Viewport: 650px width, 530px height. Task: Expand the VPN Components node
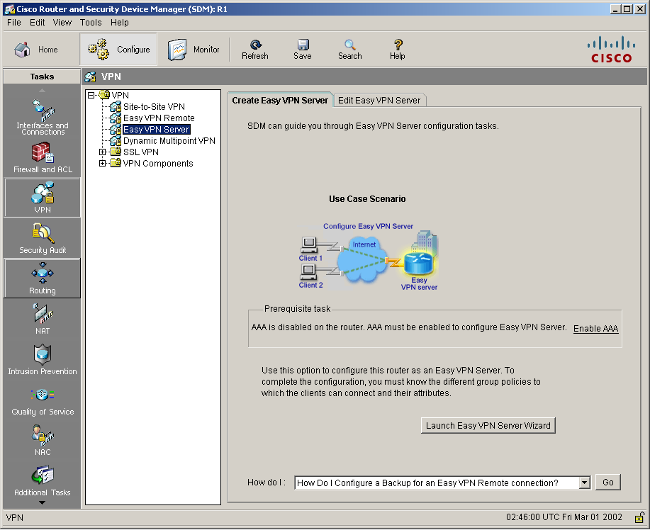102,164
